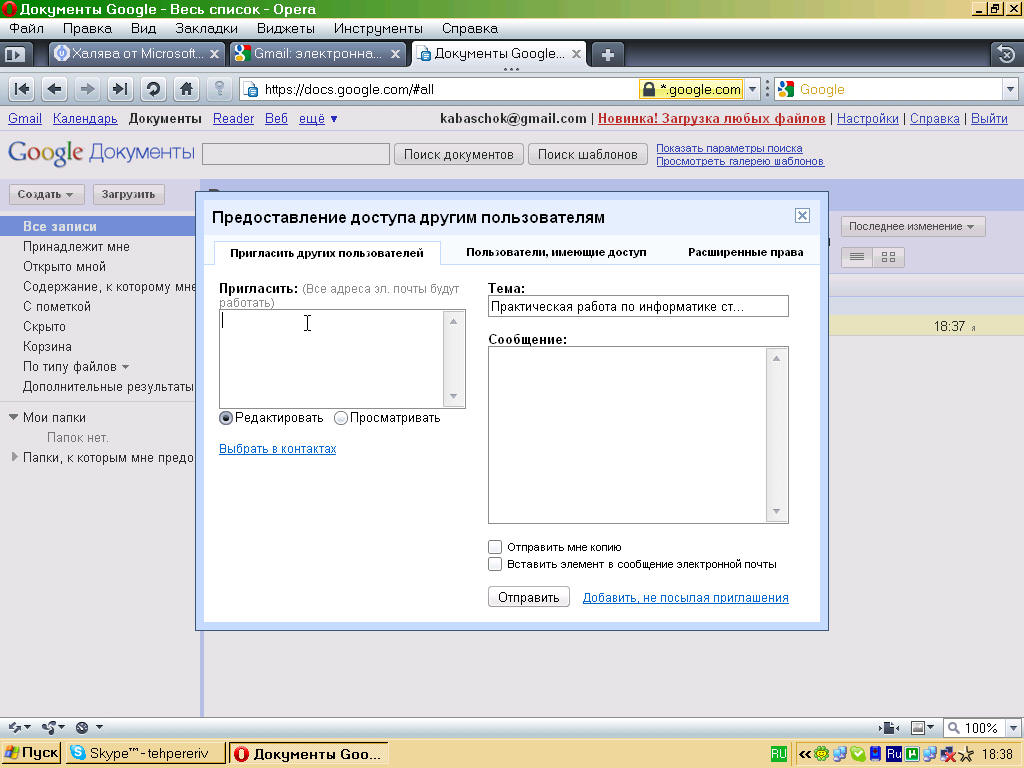Click the Fast Forward navigation button
This screenshot has width=1024, height=768.
[x=120, y=89]
